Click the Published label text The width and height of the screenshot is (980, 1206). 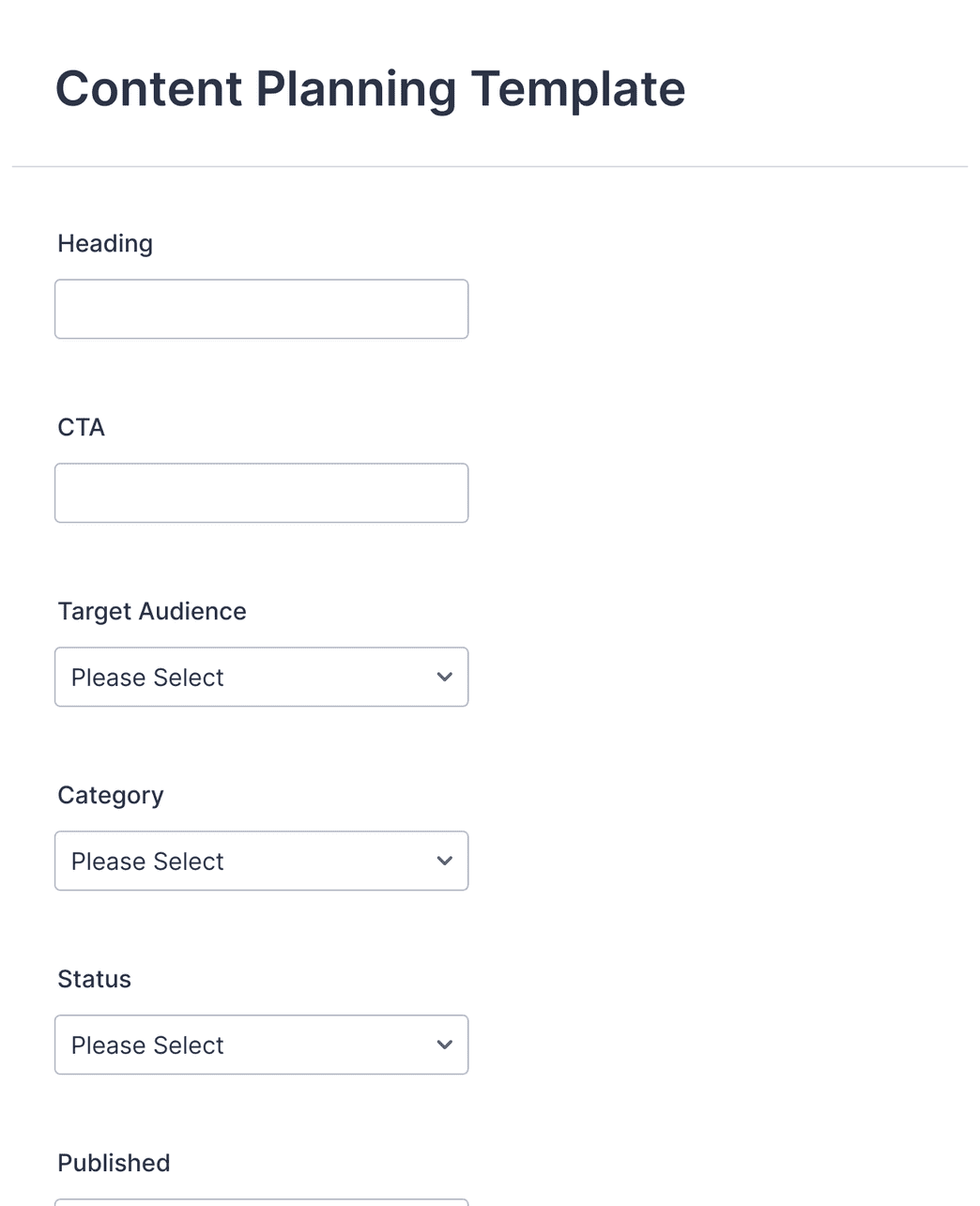[113, 1163]
